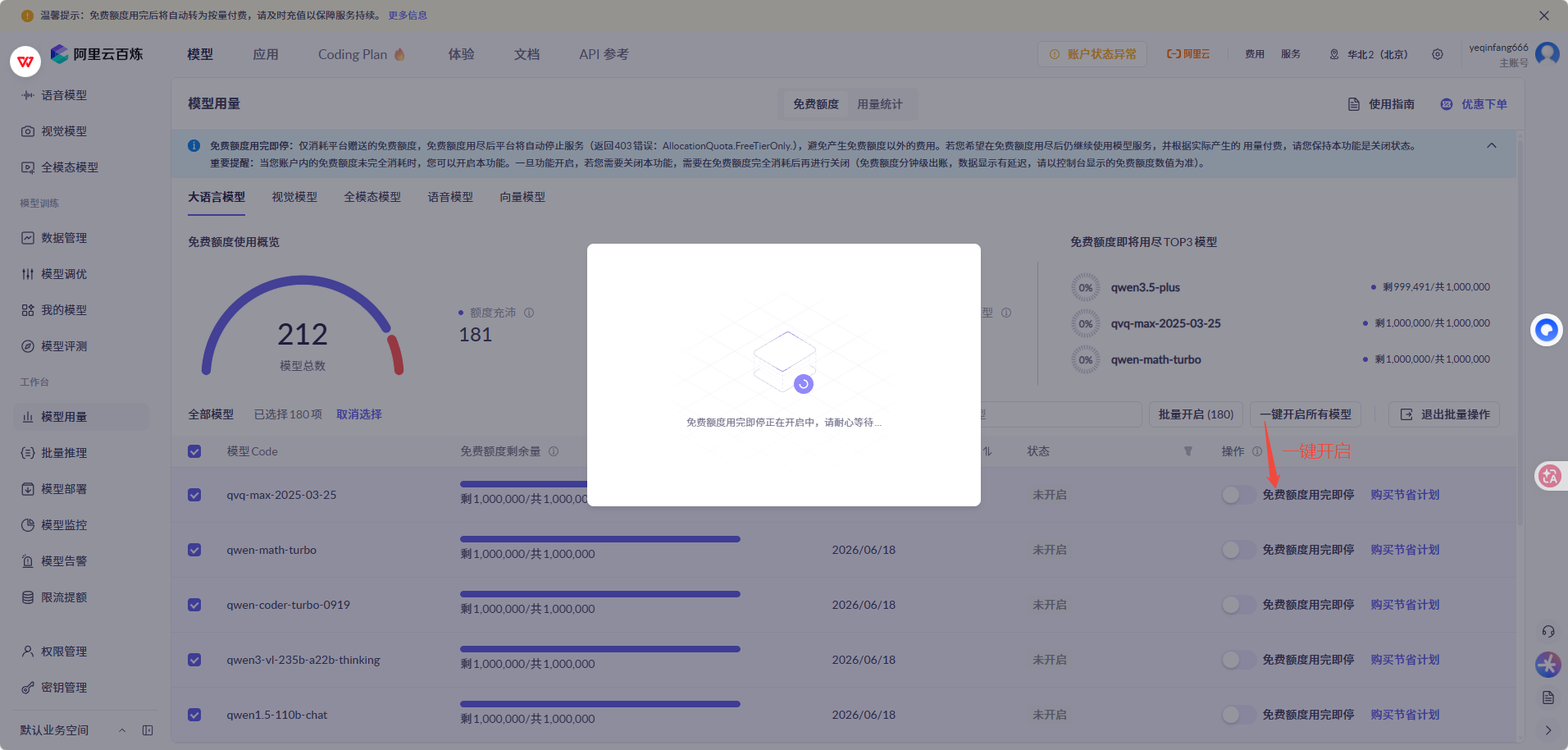Uncheck the qwen-coder-turbo-0919 row checkbox

pyautogui.click(x=194, y=605)
